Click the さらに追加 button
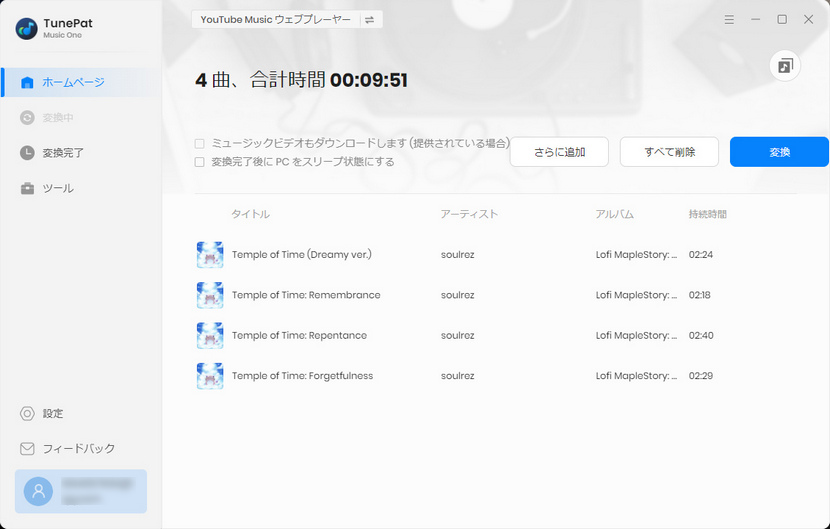 pos(559,152)
